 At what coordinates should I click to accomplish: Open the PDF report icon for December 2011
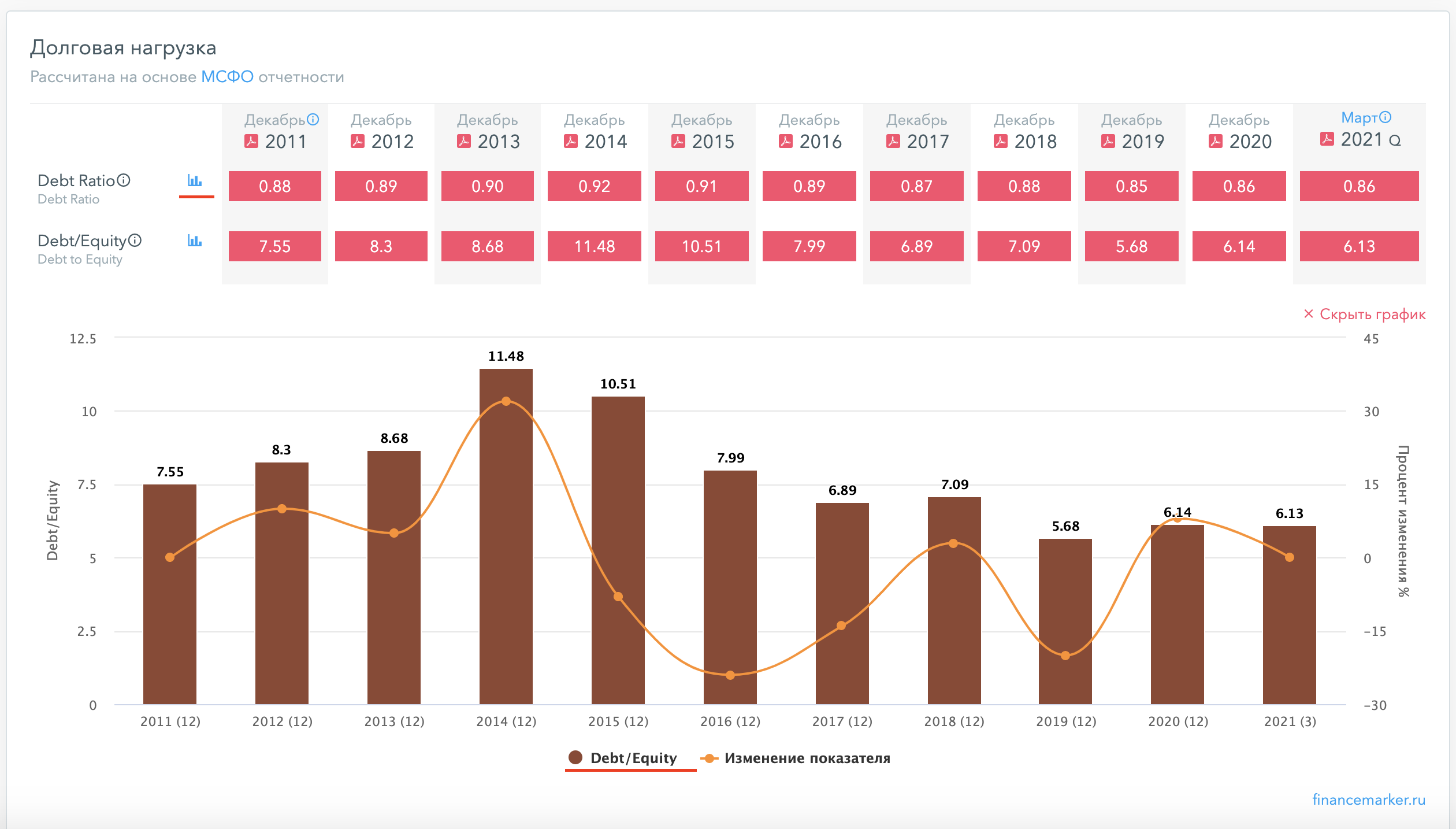[x=251, y=141]
